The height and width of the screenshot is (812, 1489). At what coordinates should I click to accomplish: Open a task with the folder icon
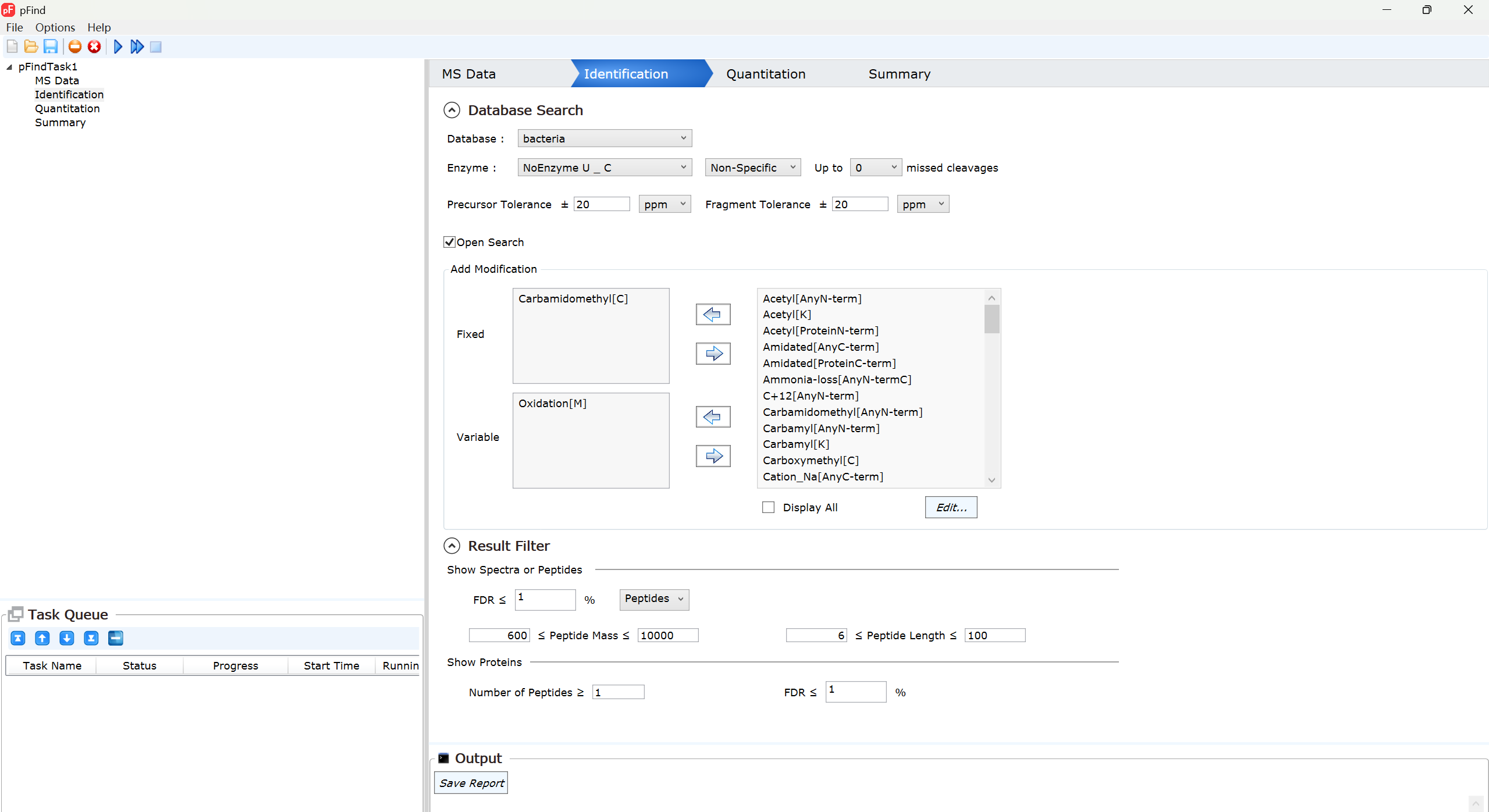[x=31, y=47]
